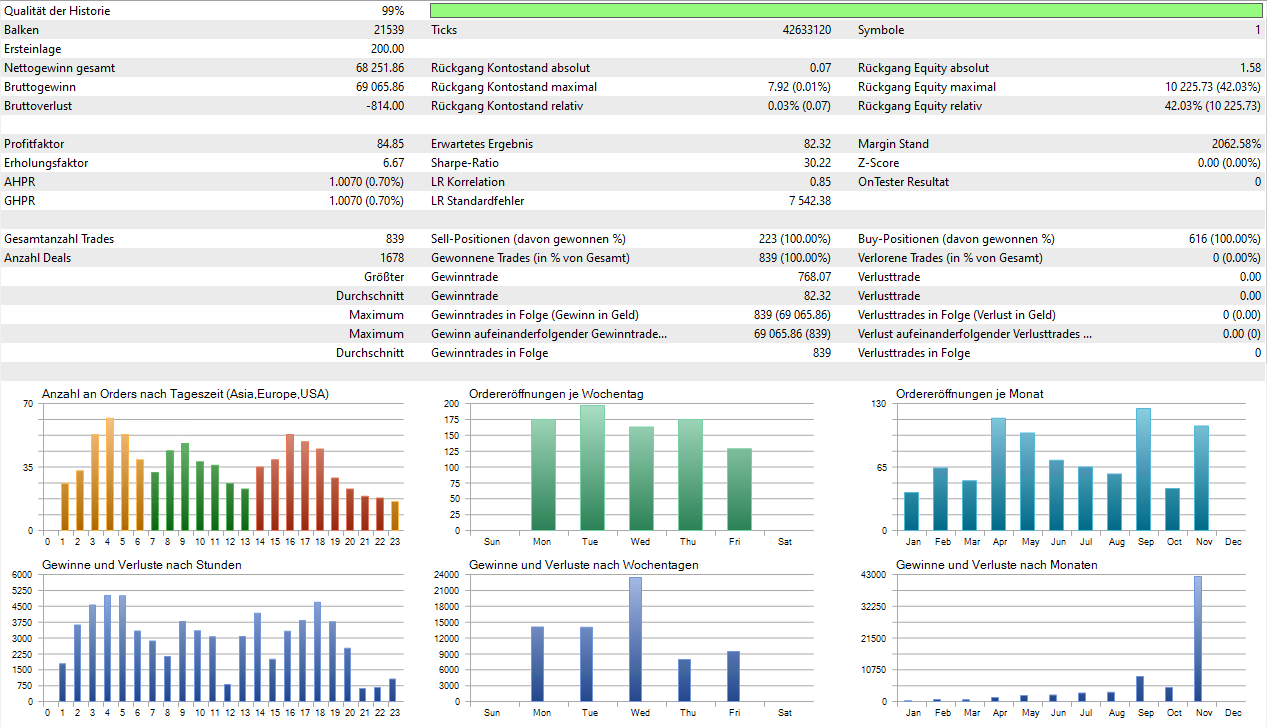Click the 'Ordereröffnungen je Monat' chart title
This screenshot has width=1267, height=727.
[970, 394]
